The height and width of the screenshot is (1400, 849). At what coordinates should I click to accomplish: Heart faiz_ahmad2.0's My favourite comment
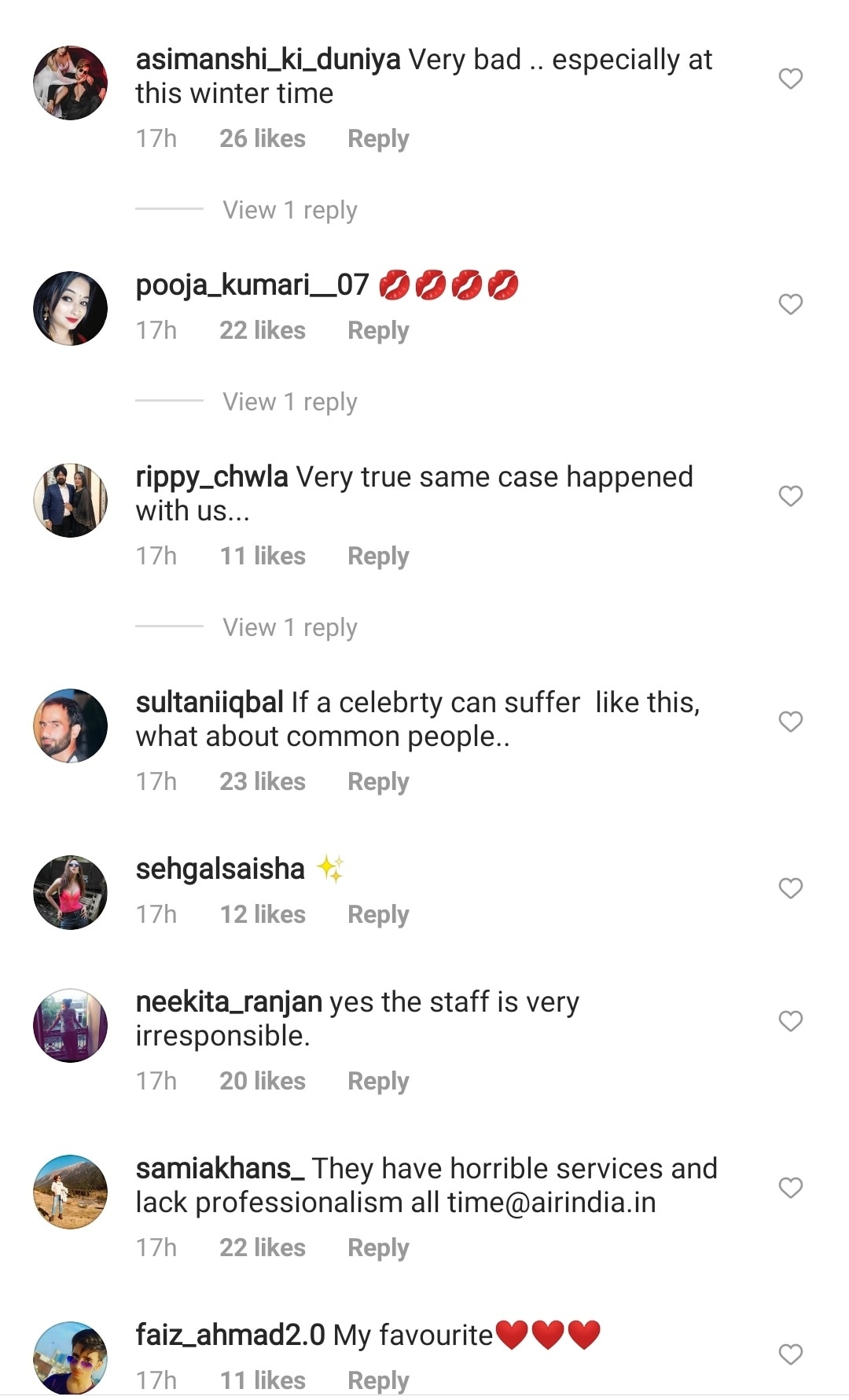click(790, 1354)
